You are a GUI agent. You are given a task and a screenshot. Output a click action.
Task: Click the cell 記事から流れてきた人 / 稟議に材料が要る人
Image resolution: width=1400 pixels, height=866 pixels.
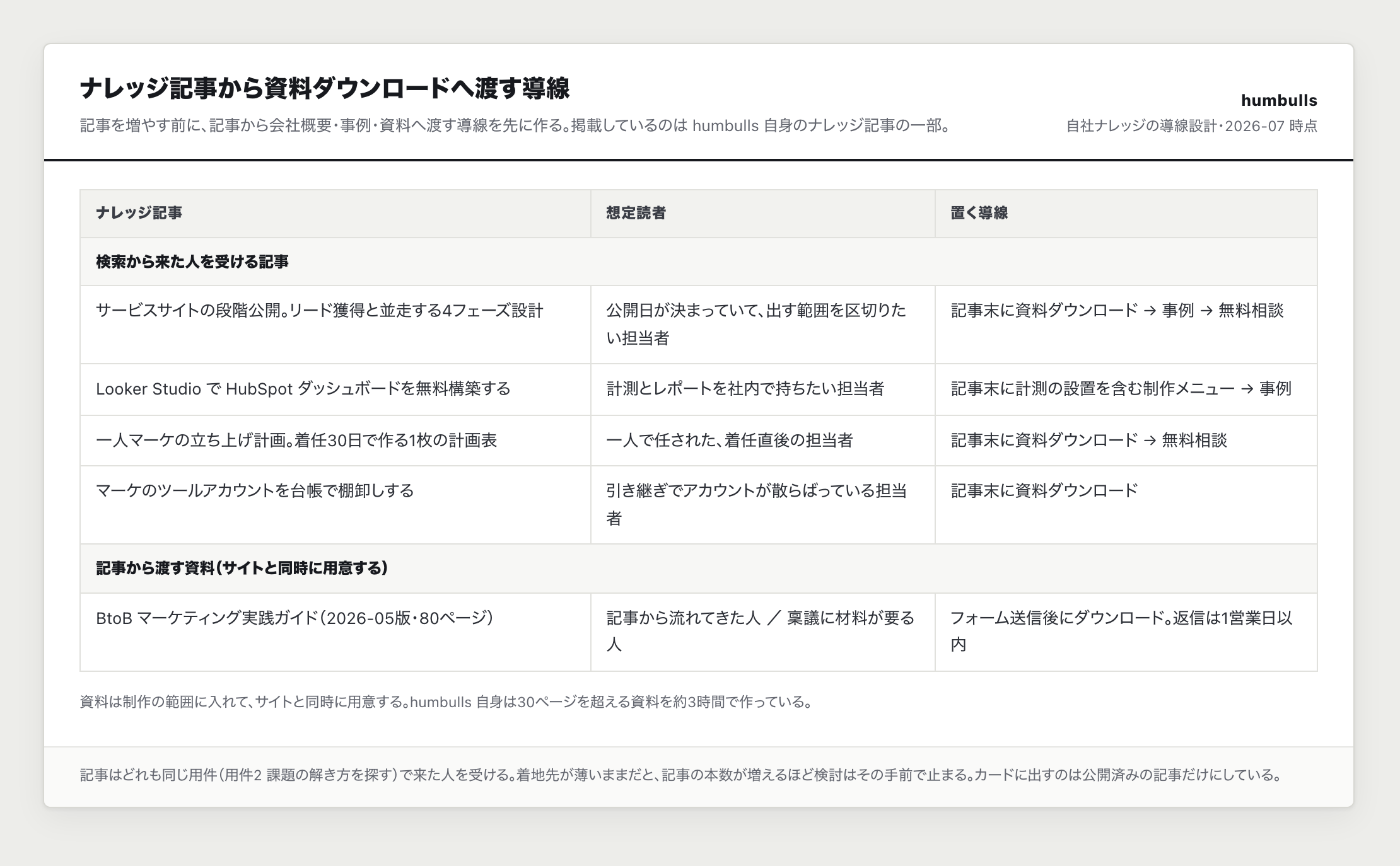click(762, 632)
